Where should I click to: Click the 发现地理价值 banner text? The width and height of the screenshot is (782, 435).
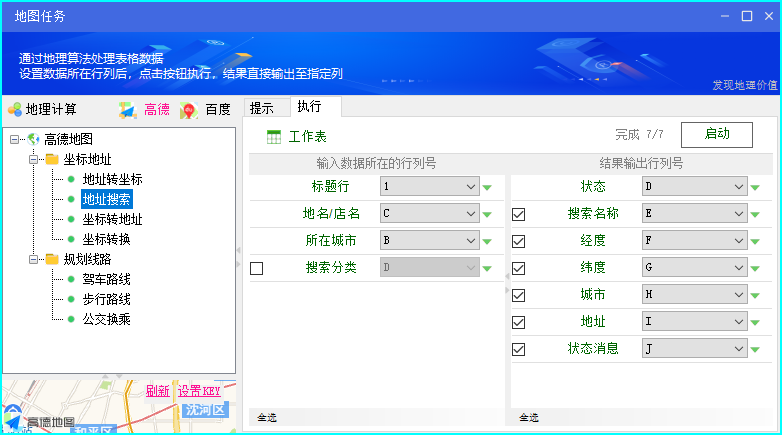click(x=745, y=85)
